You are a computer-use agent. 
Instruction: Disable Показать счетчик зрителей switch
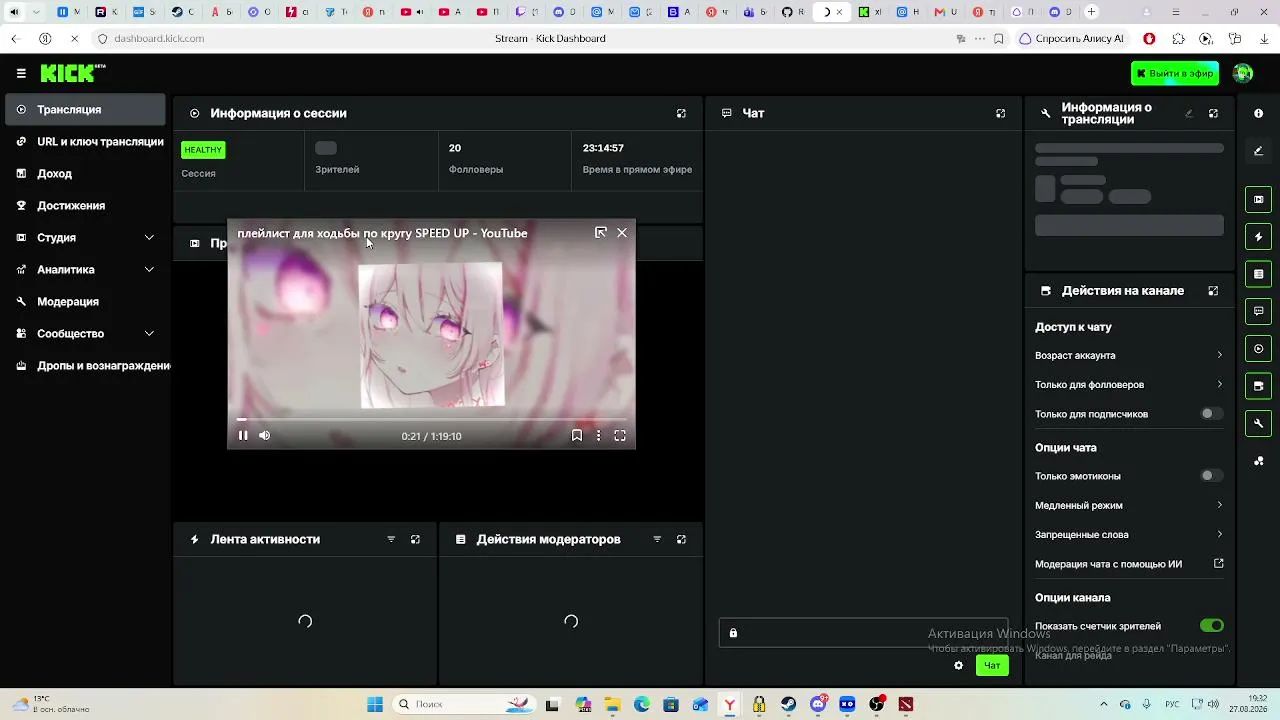[x=1211, y=626]
